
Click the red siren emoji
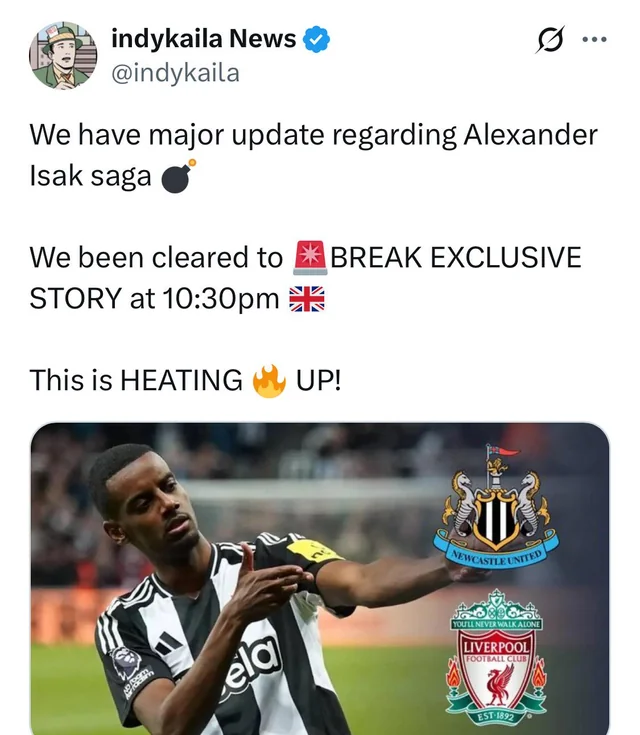click(309, 257)
